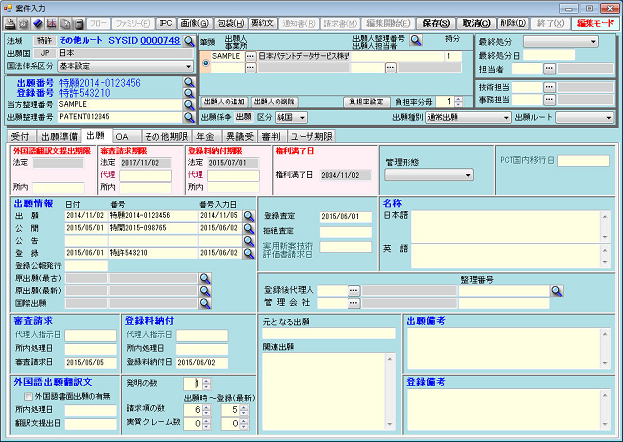
Task: Switch to the 受付 tab
Action: [x=21, y=136]
